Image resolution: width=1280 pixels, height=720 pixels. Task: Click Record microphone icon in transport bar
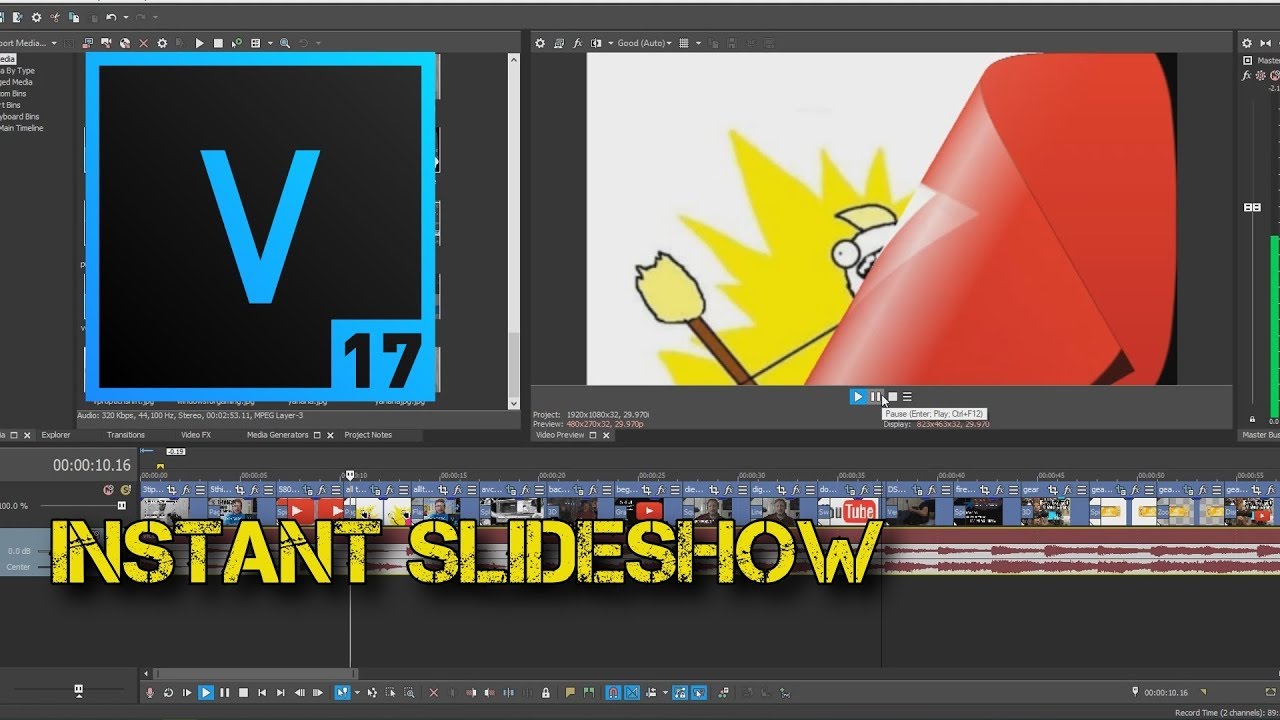[x=150, y=692]
